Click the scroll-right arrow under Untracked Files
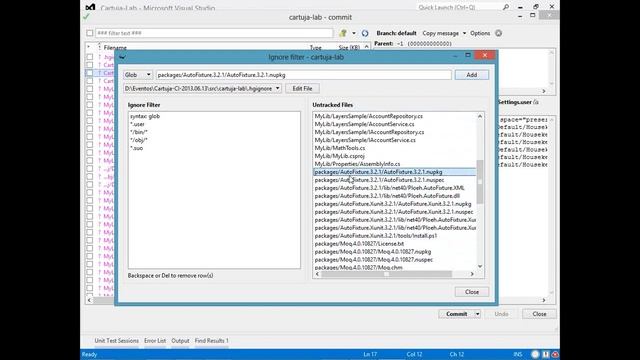This screenshot has width=640, height=360. point(472,274)
